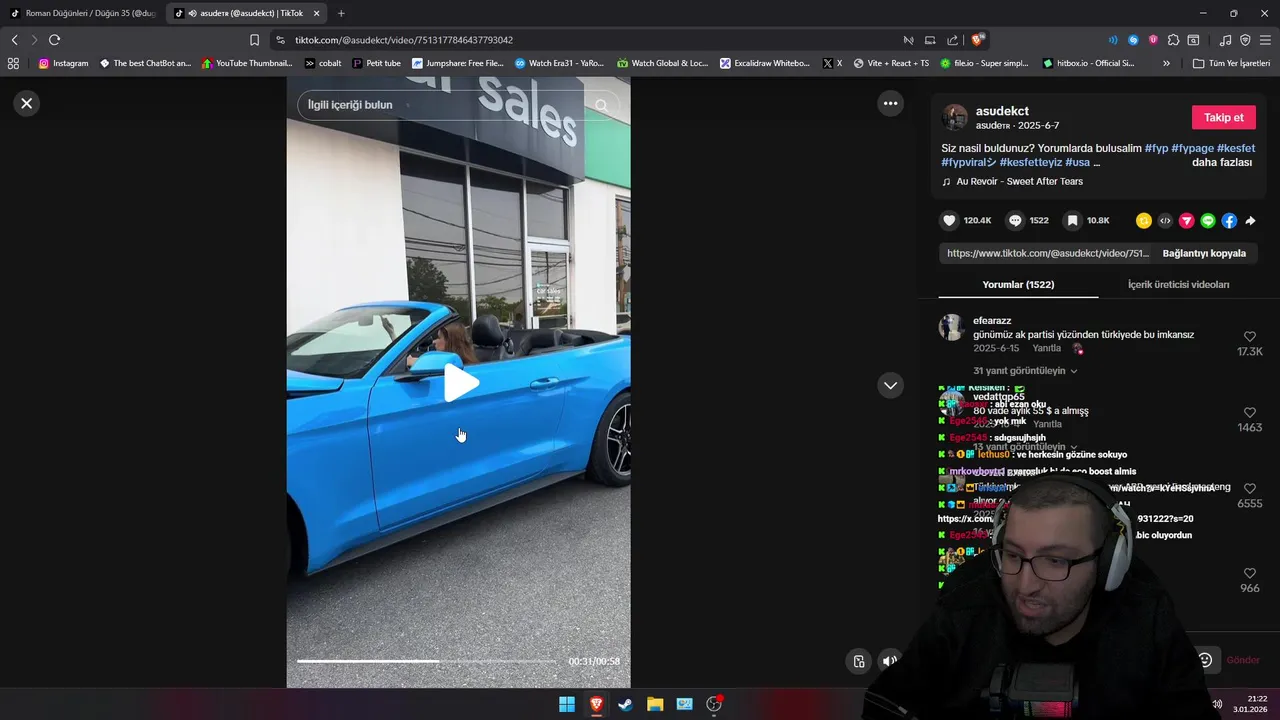
Task: Open the #kesfetteyiz hashtag link
Action: (x=1031, y=162)
